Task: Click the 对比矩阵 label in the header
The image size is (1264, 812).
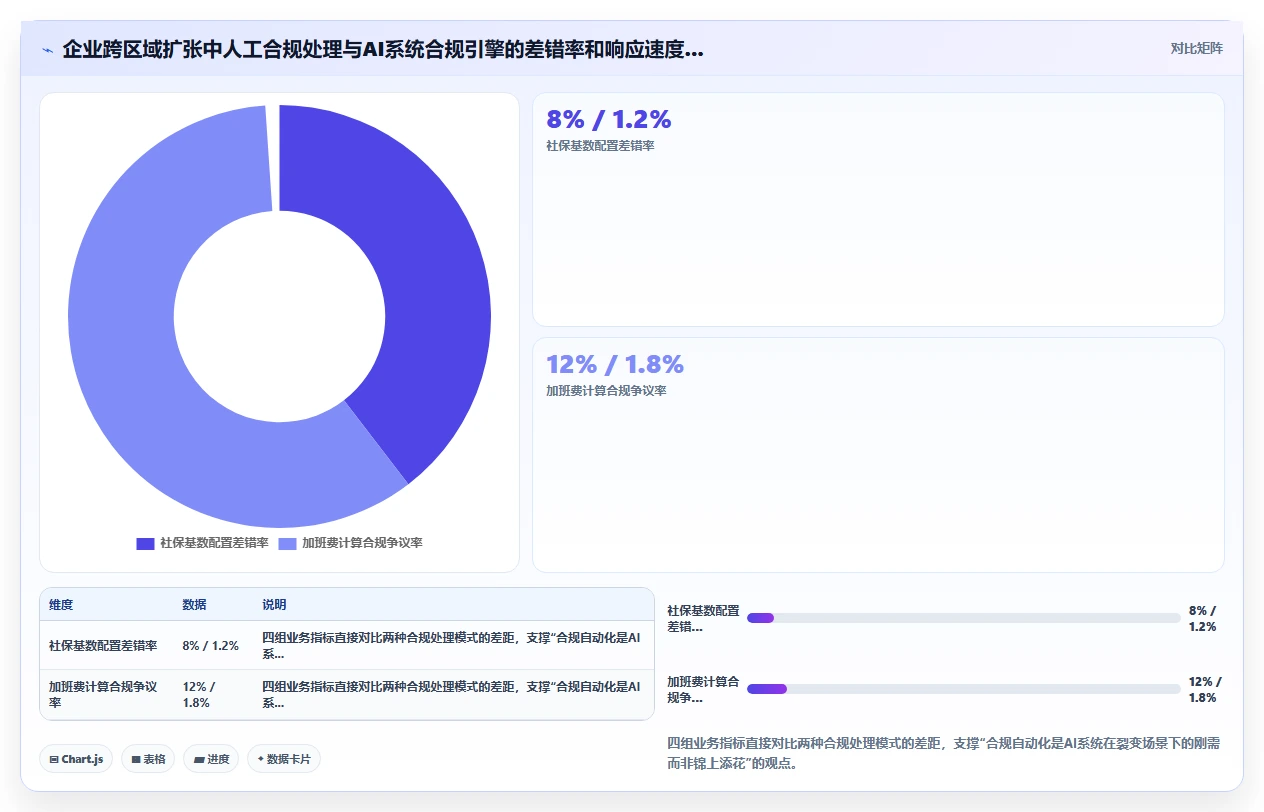Action: coord(1196,48)
